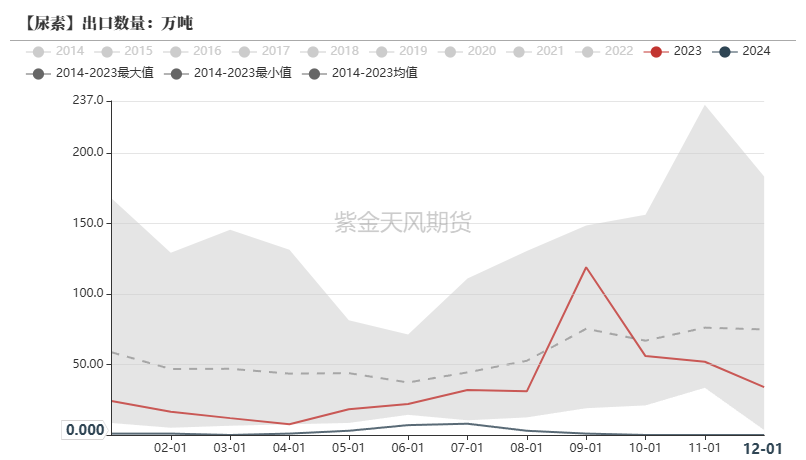Click the 150.0 y-axis label

[x=88, y=223]
